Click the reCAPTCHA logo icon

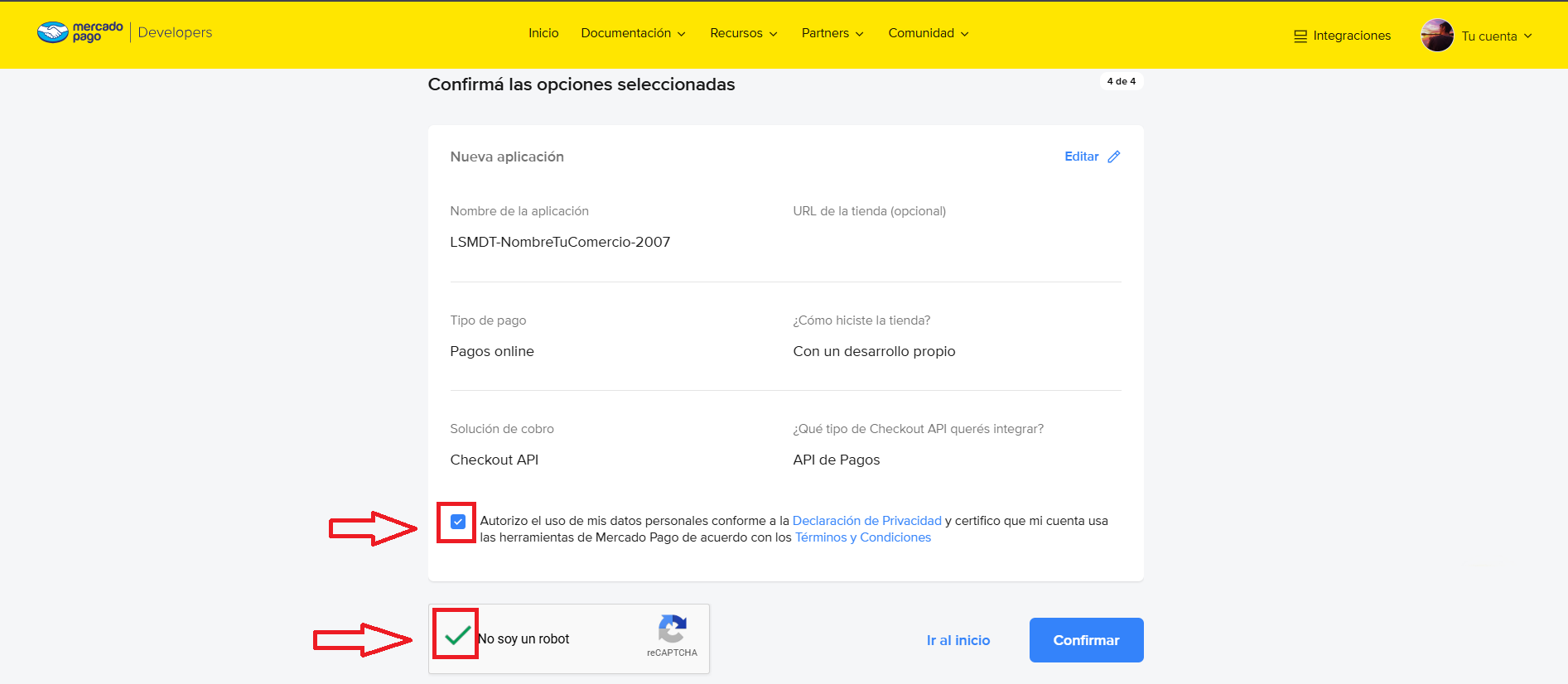click(672, 629)
